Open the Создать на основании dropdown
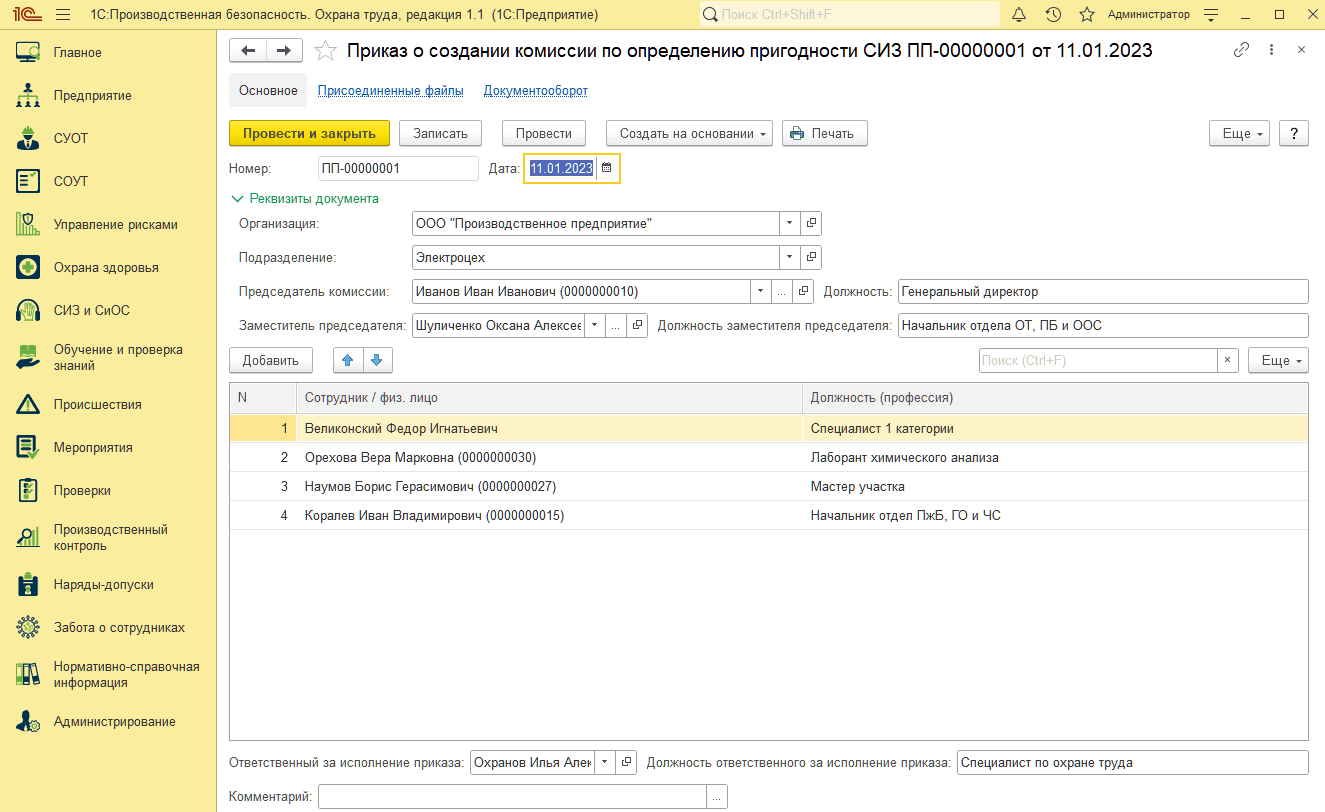 pos(689,133)
